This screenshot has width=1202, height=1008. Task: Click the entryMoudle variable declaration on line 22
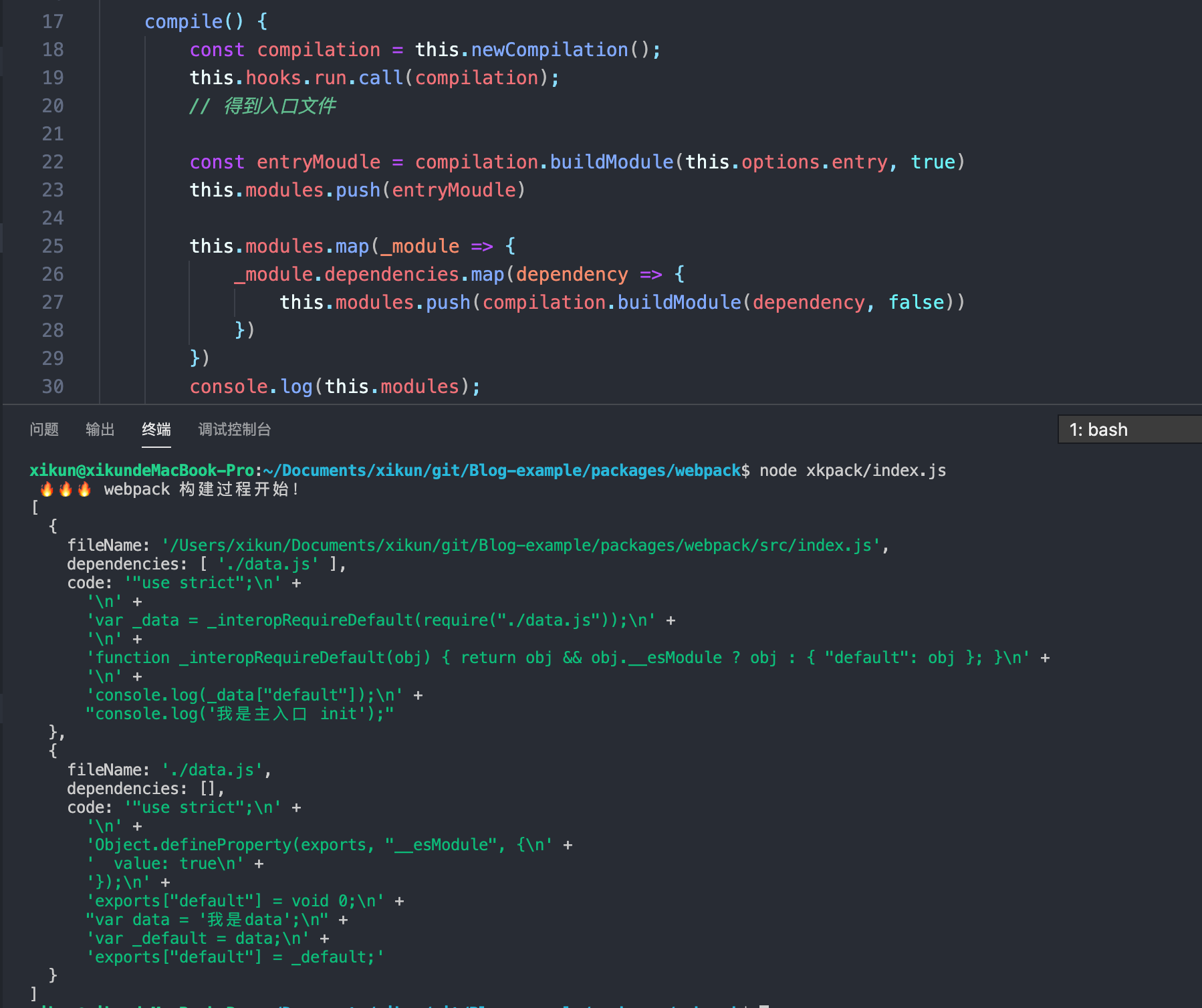(318, 162)
